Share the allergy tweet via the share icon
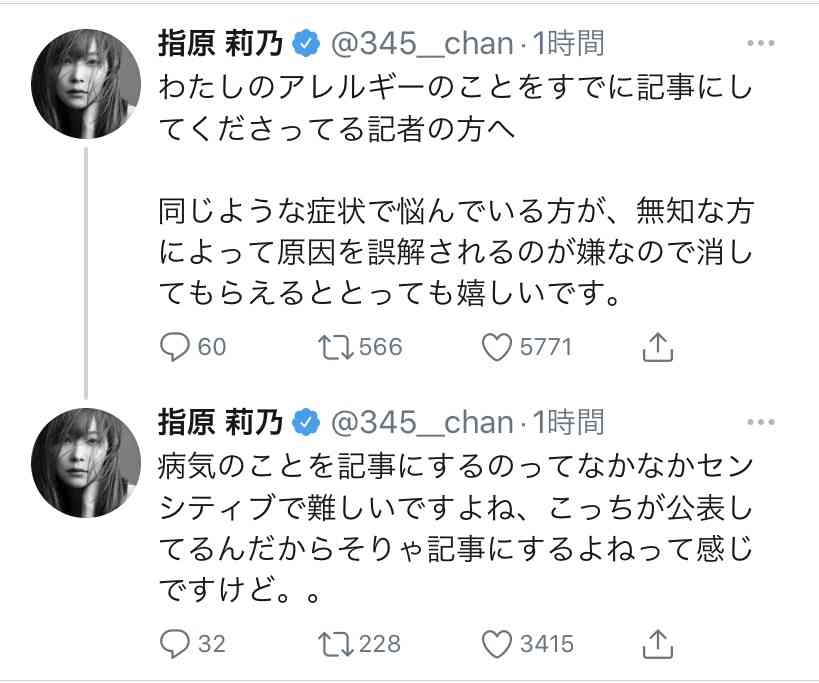 (660, 346)
